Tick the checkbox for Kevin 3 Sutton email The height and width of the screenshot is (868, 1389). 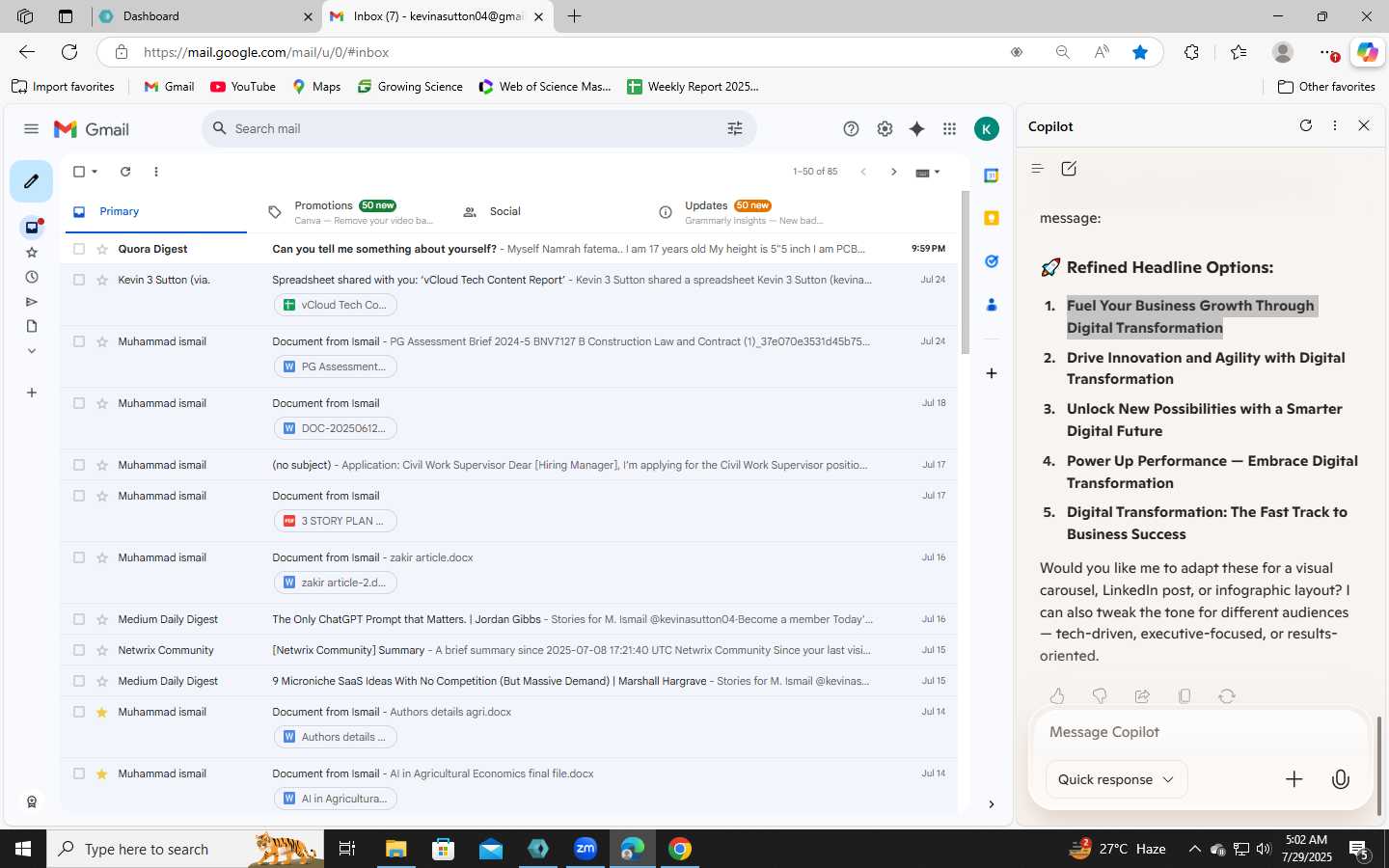(x=79, y=280)
